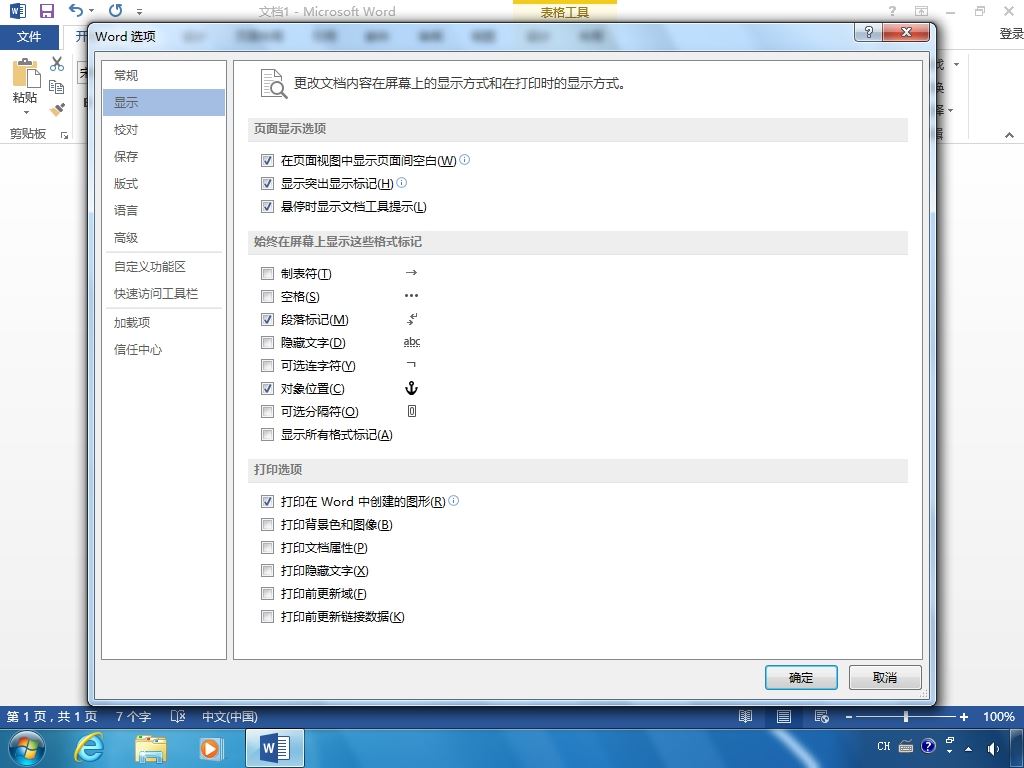The height and width of the screenshot is (768, 1024).
Task: Select the 自定义功能区 category
Action: [x=164, y=266]
